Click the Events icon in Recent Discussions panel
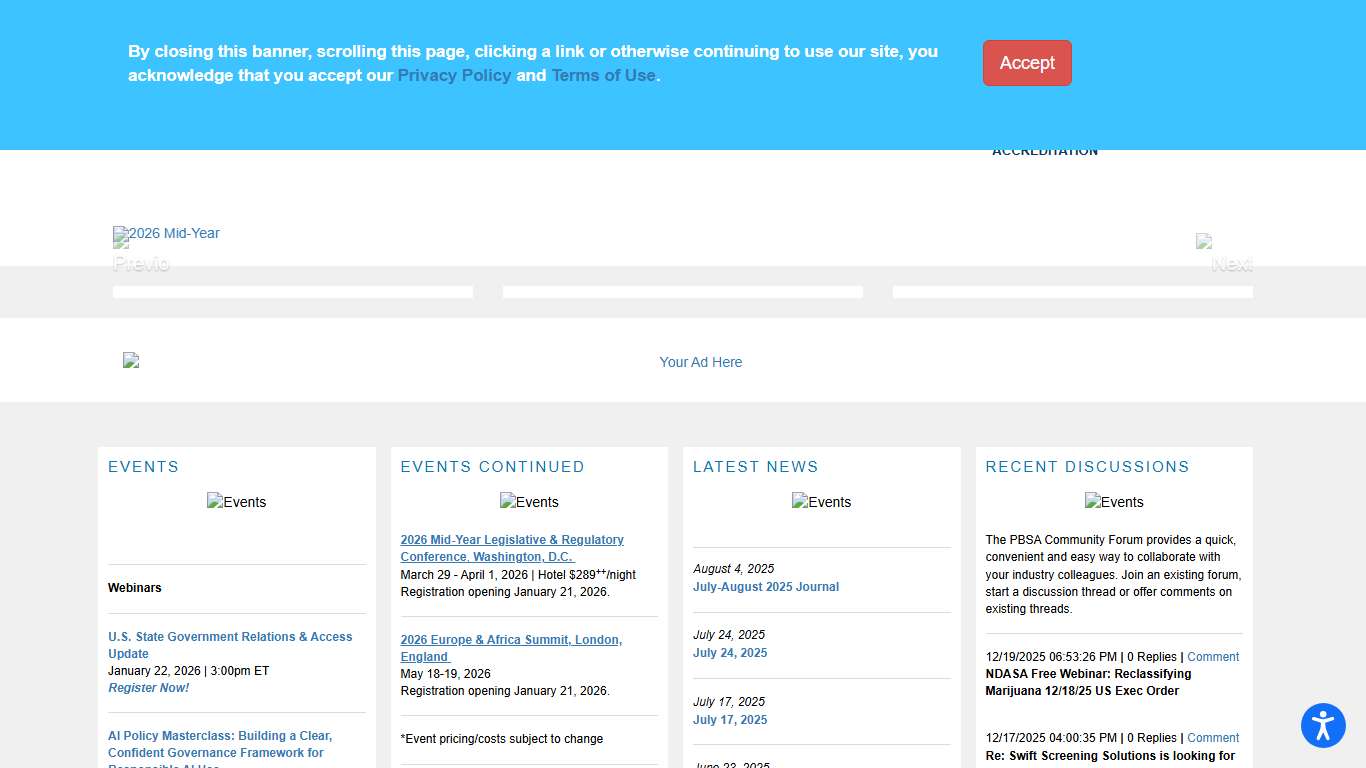 pyautogui.click(x=1114, y=502)
